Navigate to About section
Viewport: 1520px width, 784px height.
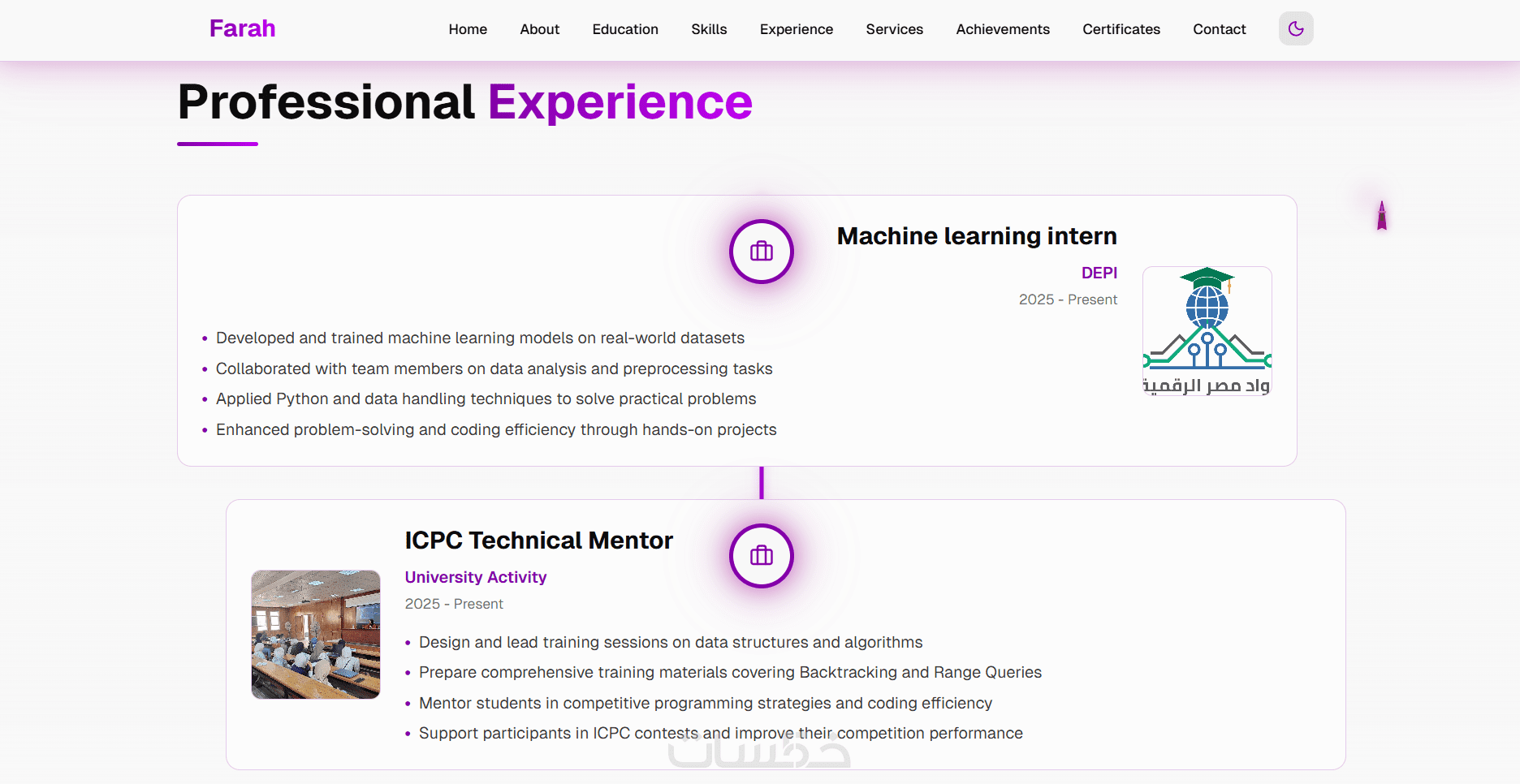click(x=539, y=29)
